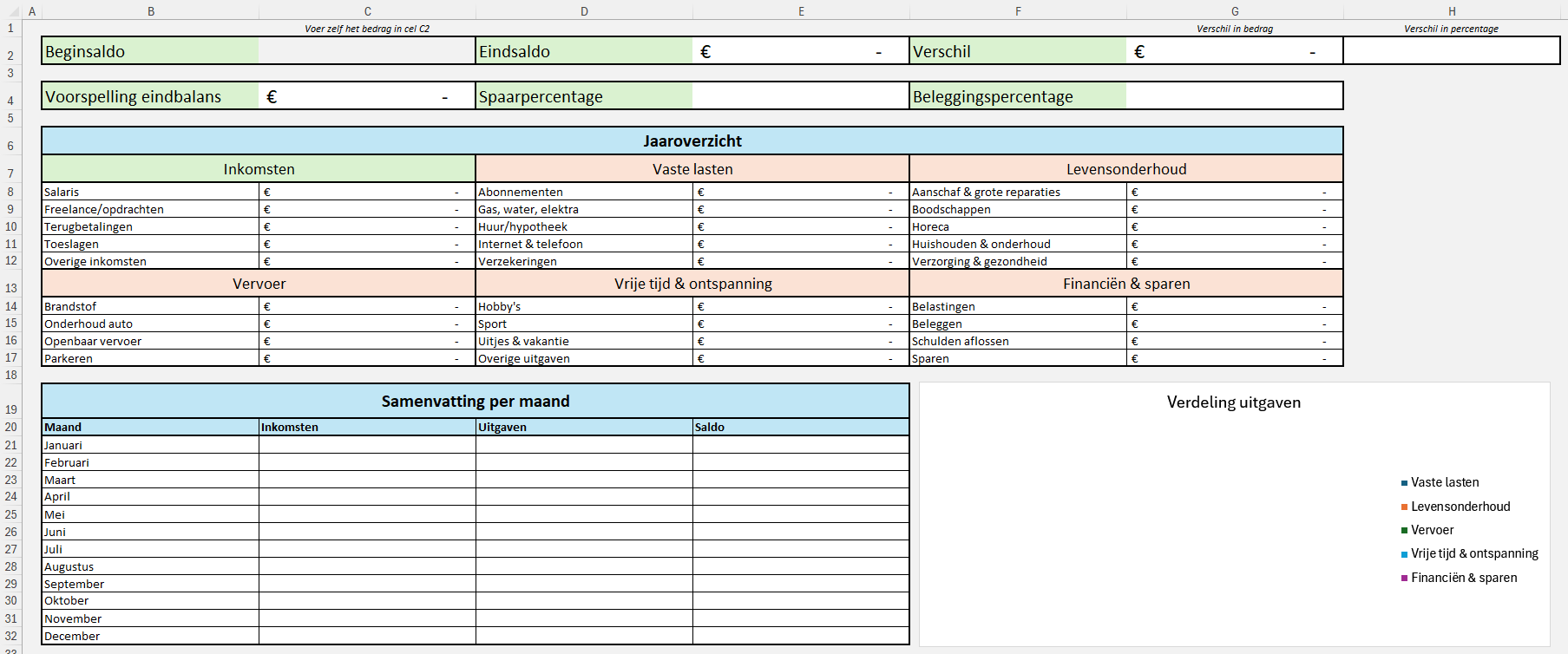Viewport: 1568px width, 654px height.
Task: Select the Verdeling uitgaven chart title
Action: click(1233, 402)
